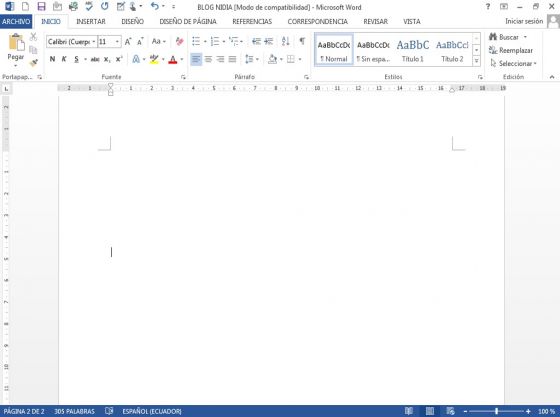560x417 pixels.
Task: Switch to REFERENCIAS tab
Action: 252,21
